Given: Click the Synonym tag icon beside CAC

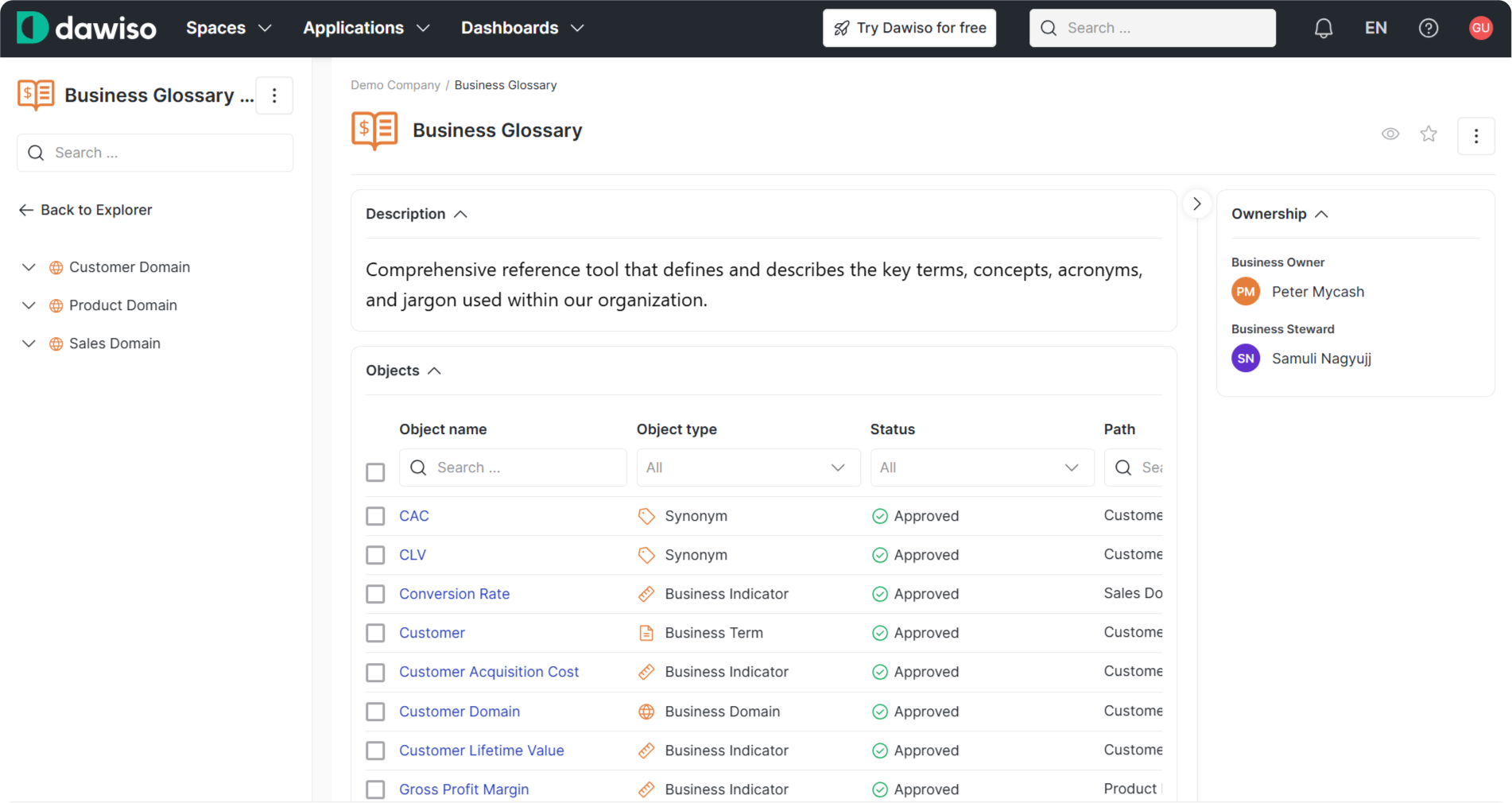Looking at the screenshot, I should (646, 516).
